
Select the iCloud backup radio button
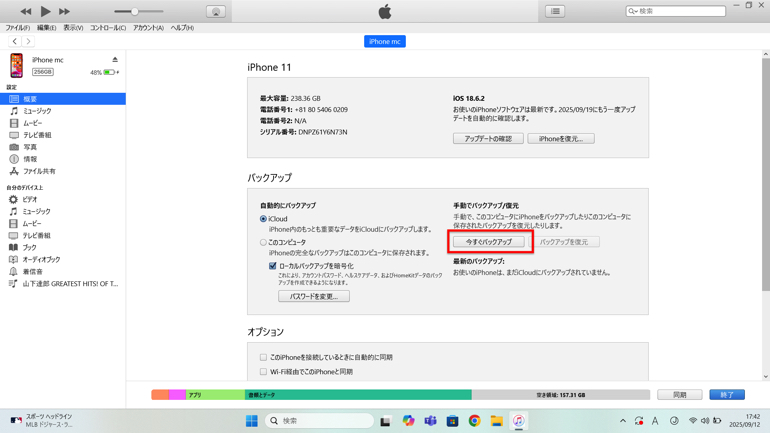[x=264, y=219]
